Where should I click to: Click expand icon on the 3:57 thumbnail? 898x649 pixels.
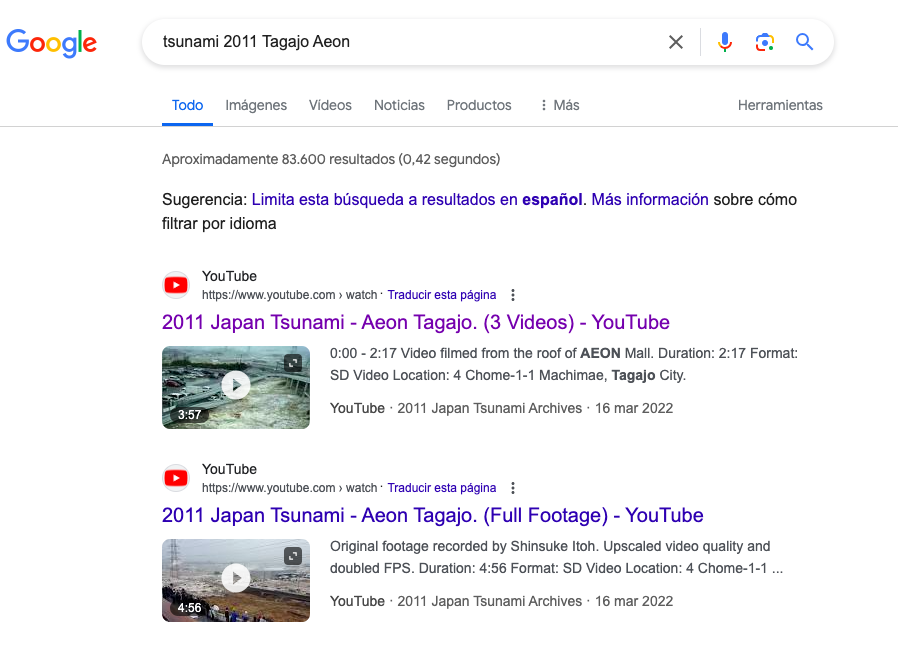click(293, 363)
